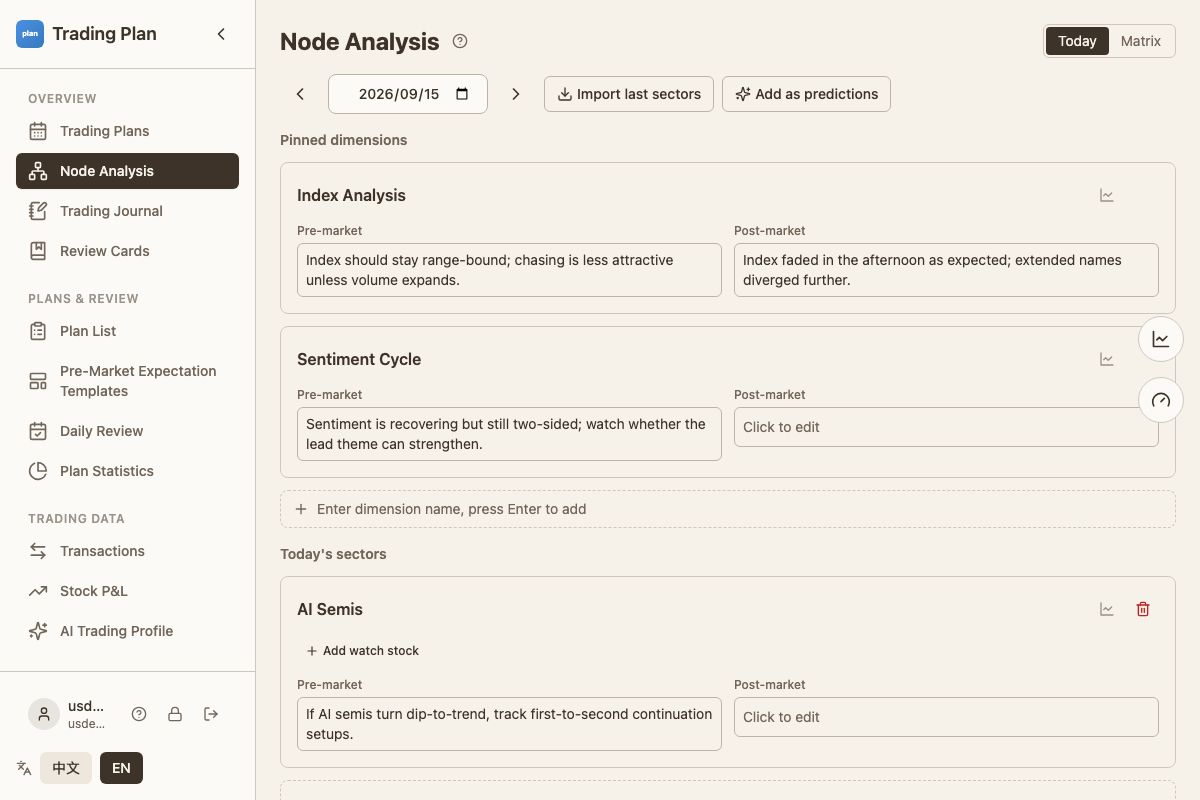Screen dimensions: 1200x800
Task: Click the Today's sectors label
Action: point(333,554)
